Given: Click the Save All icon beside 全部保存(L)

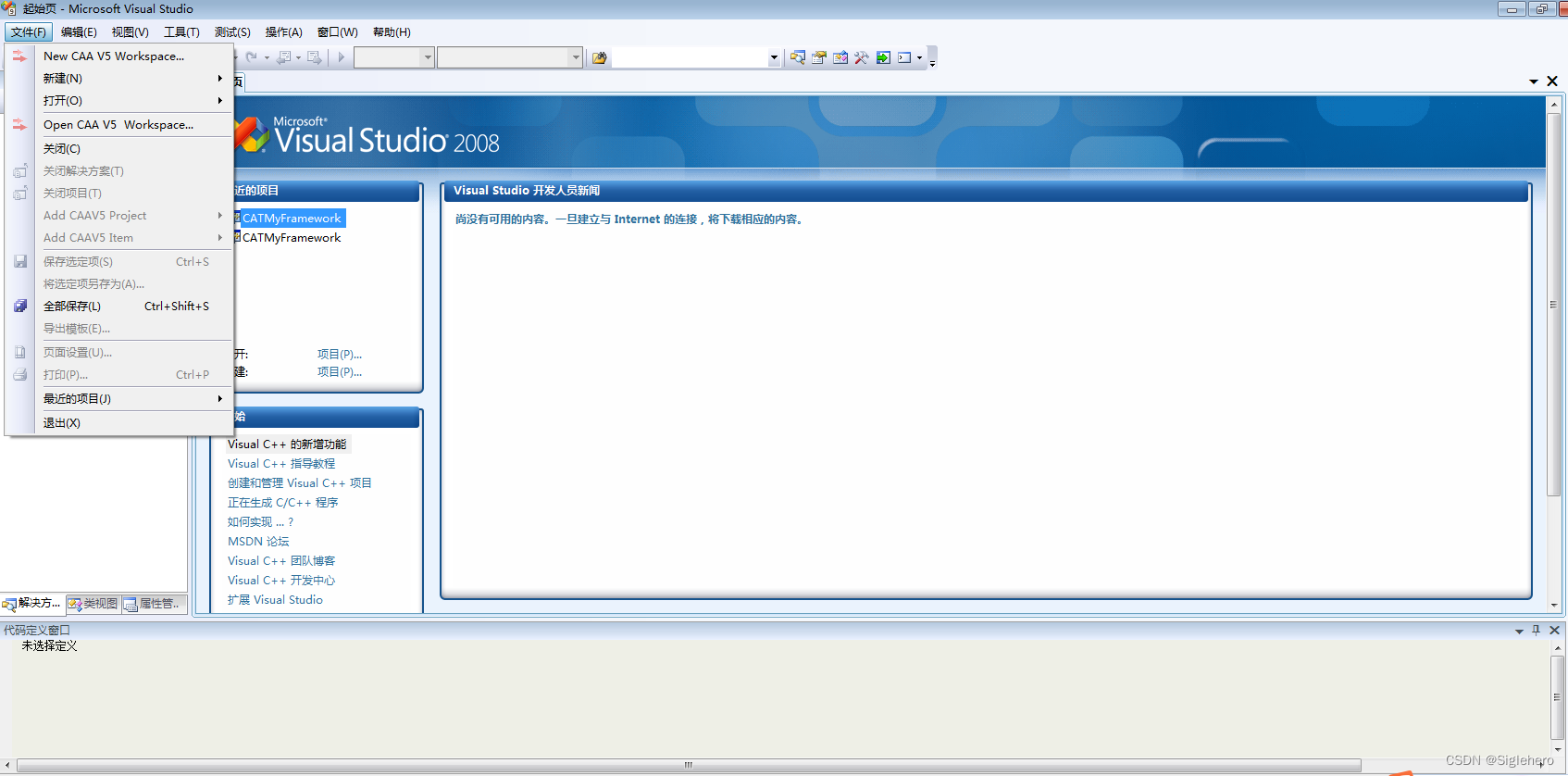Looking at the screenshot, I should (20, 306).
